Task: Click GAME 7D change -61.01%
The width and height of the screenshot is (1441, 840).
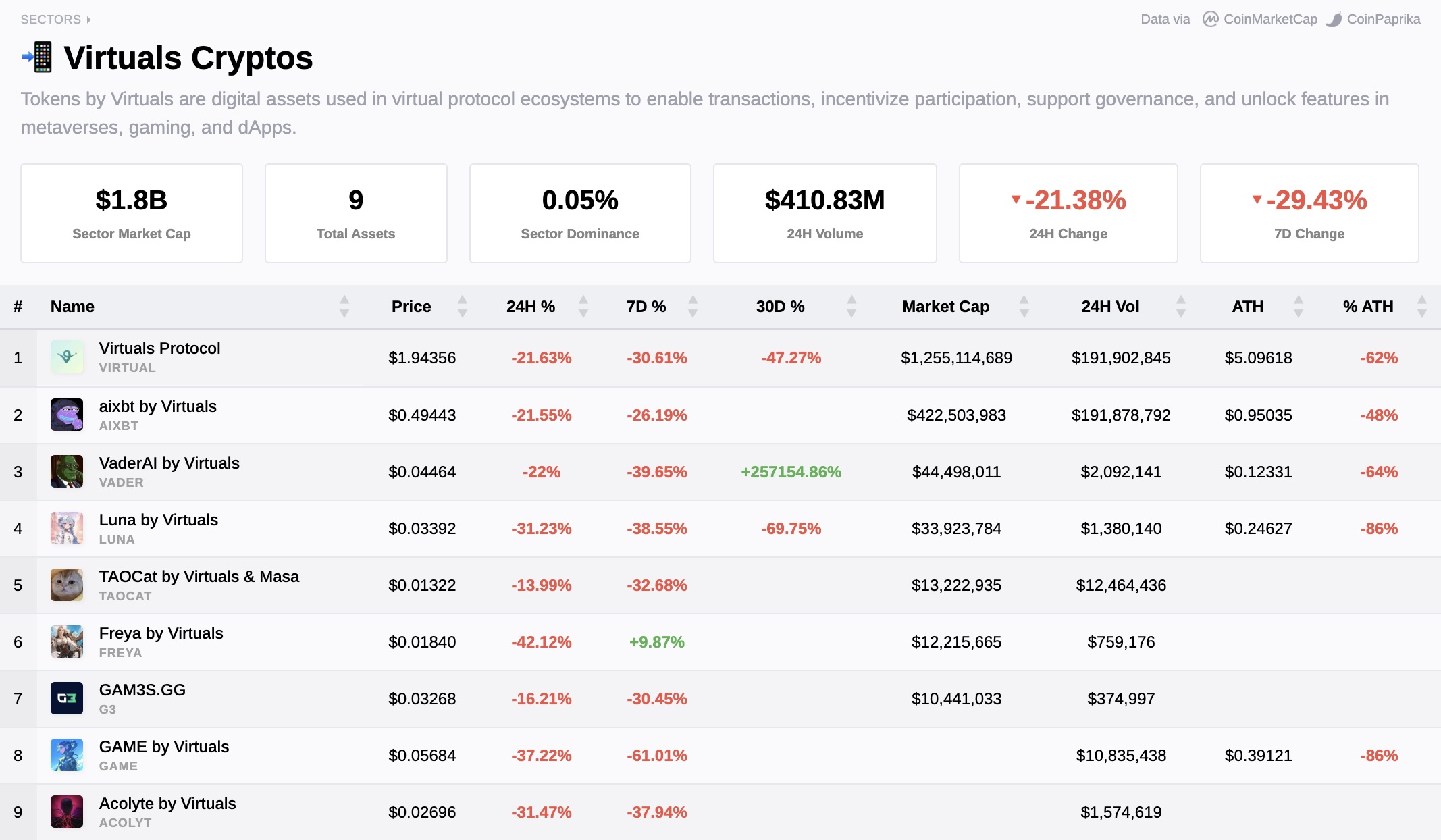Action: (x=656, y=756)
